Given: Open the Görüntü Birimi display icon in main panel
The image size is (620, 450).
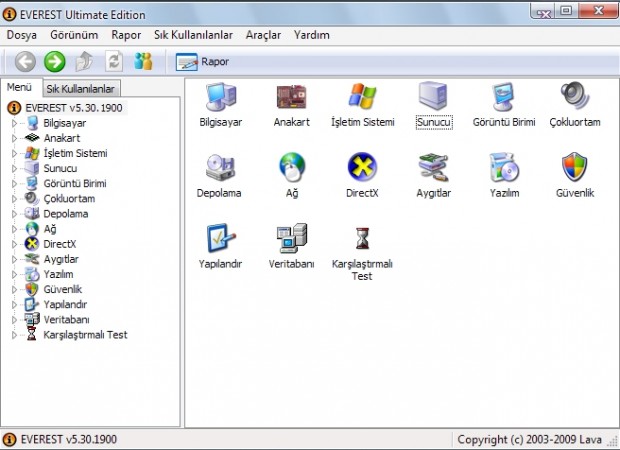Looking at the screenshot, I should click(x=504, y=96).
